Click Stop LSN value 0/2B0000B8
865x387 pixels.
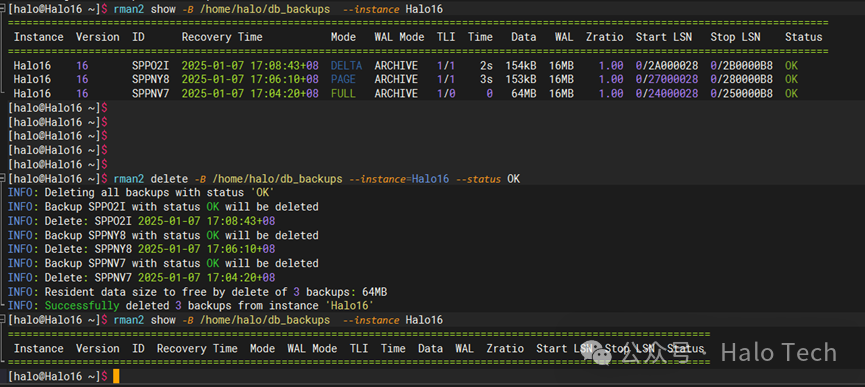(741, 66)
